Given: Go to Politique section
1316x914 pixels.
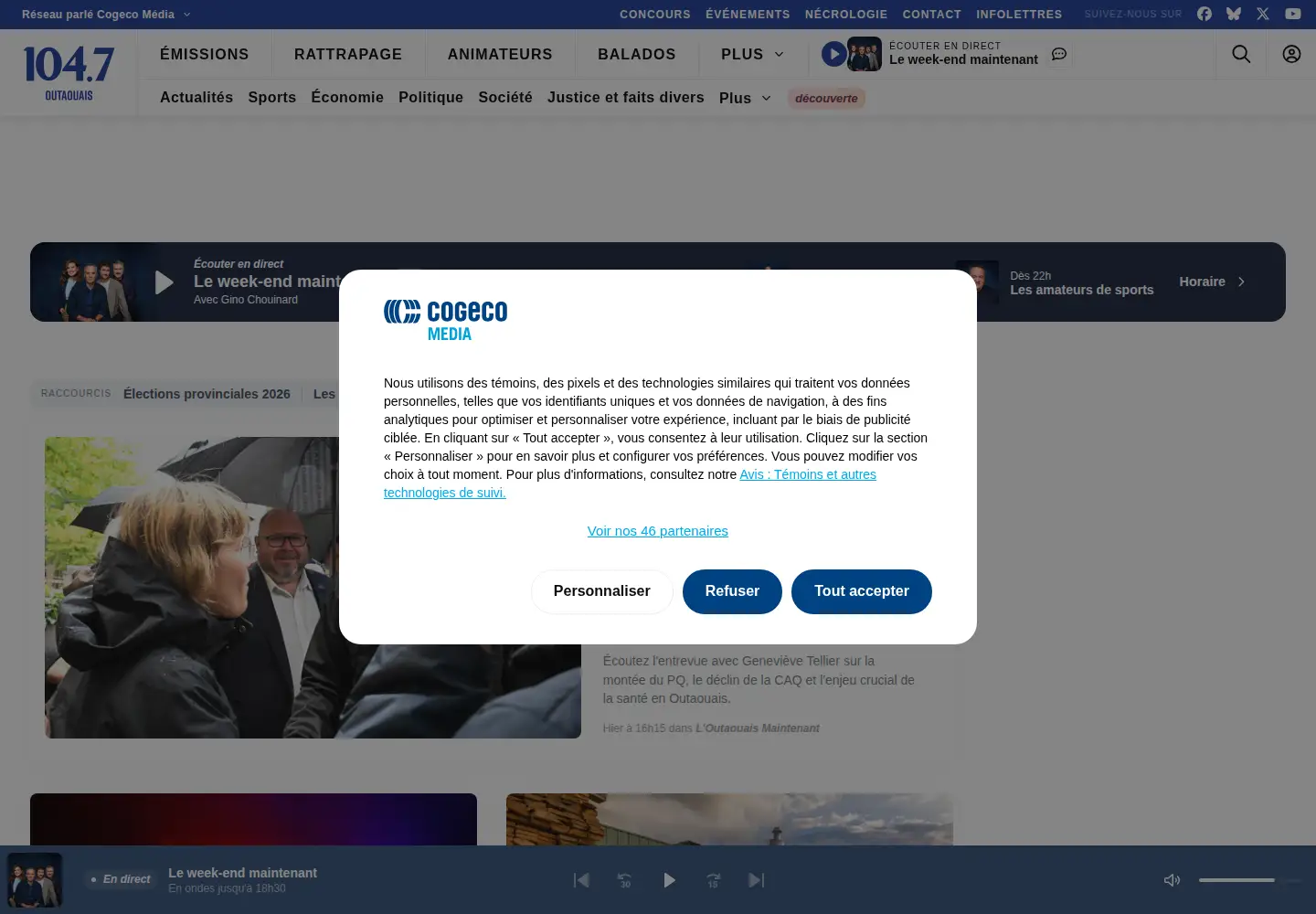Looking at the screenshot, I should pyautogui.click(x=431, y=98).
